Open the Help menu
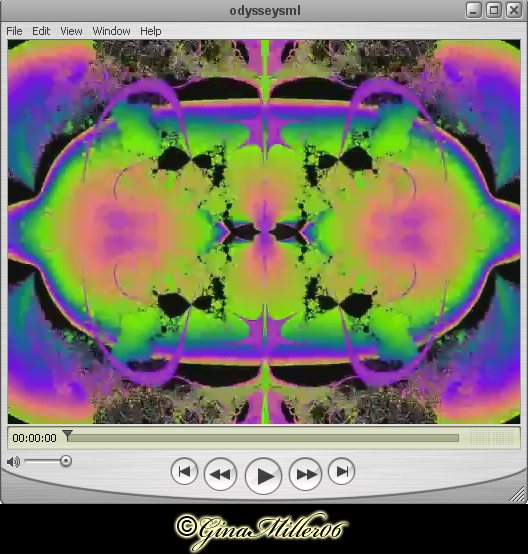 151,31
